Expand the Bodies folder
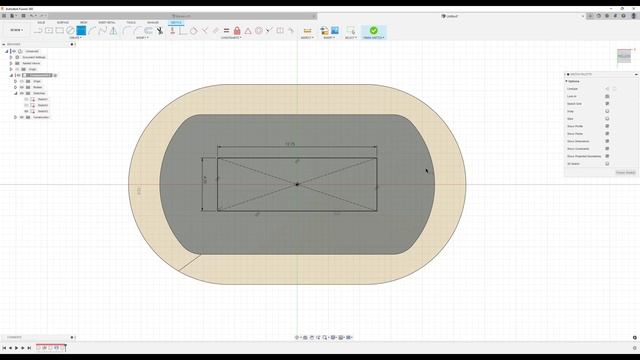 pyautogui.click(x=16, y=87)
